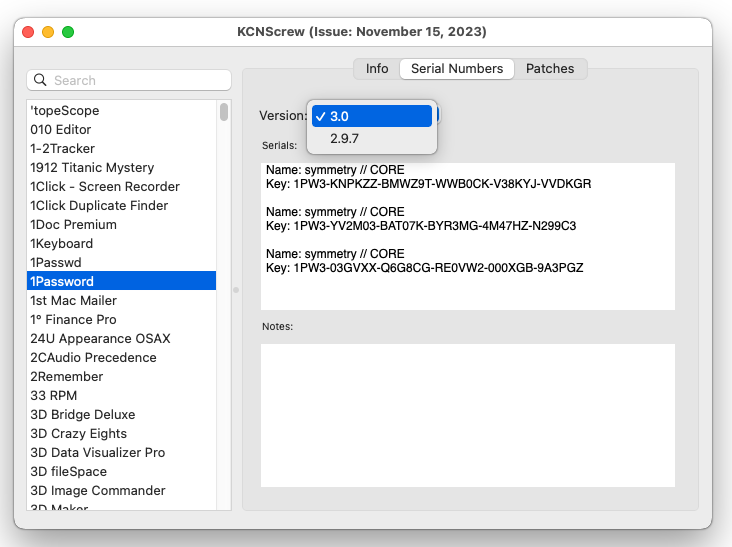Choose version 2.9.7 from the dropdown
The image size is (732, 547).
(x=345, y=138)
